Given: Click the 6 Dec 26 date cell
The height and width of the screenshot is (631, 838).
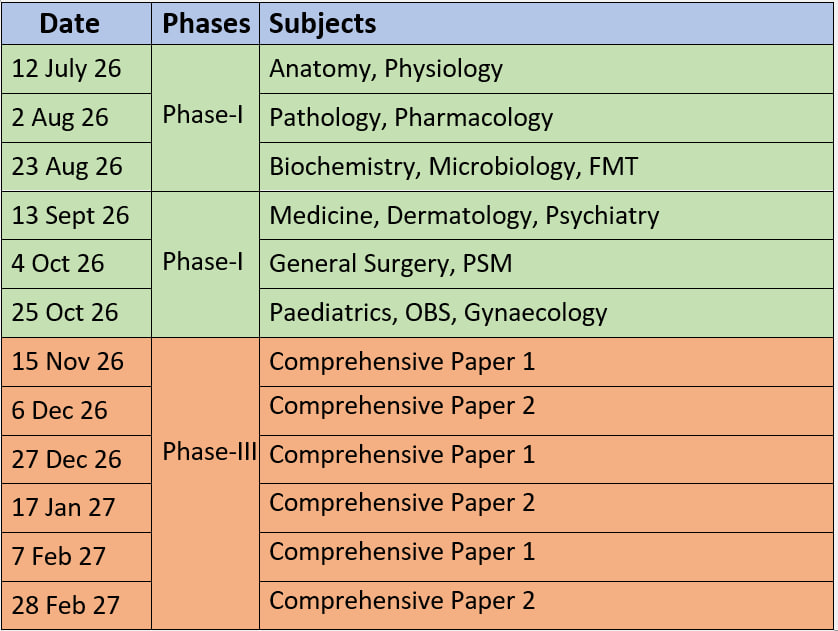Looking at the screenshot, I should click(76, 411).
